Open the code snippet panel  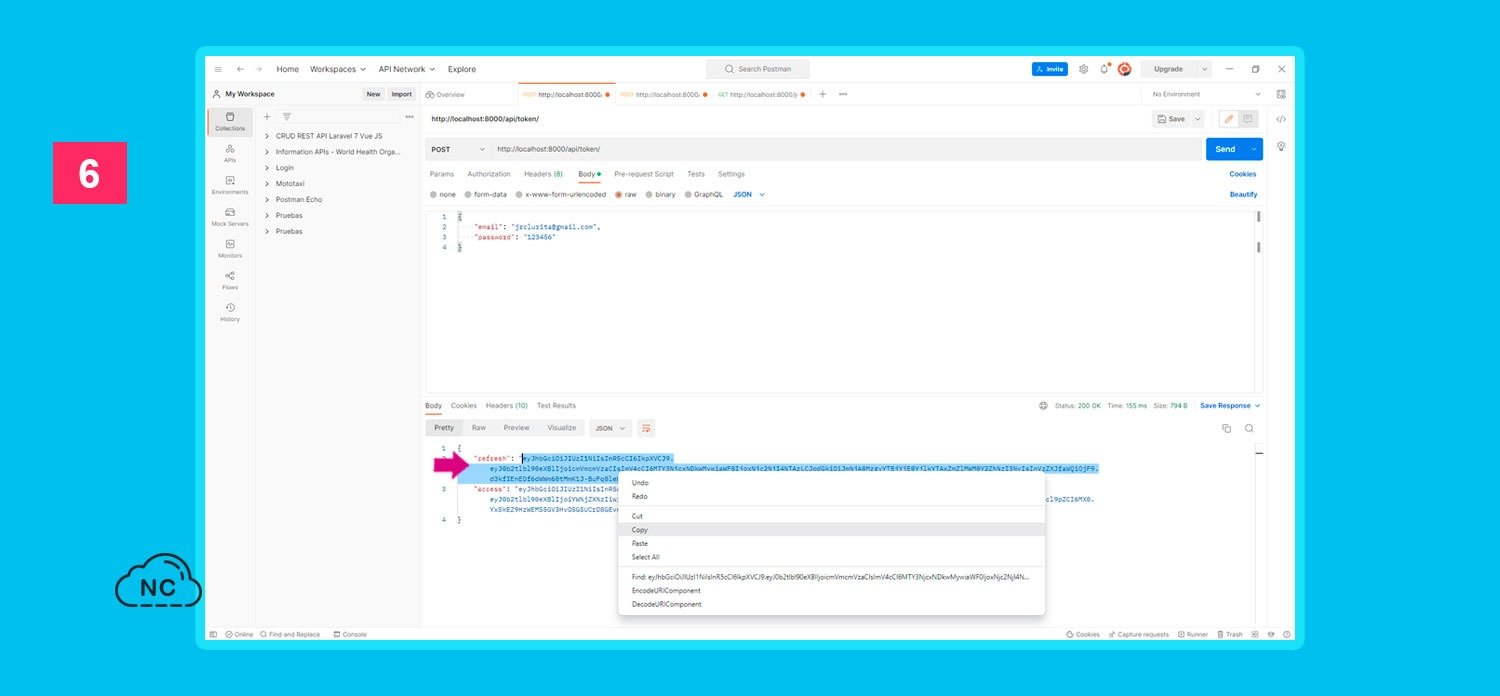point(1281,119)
